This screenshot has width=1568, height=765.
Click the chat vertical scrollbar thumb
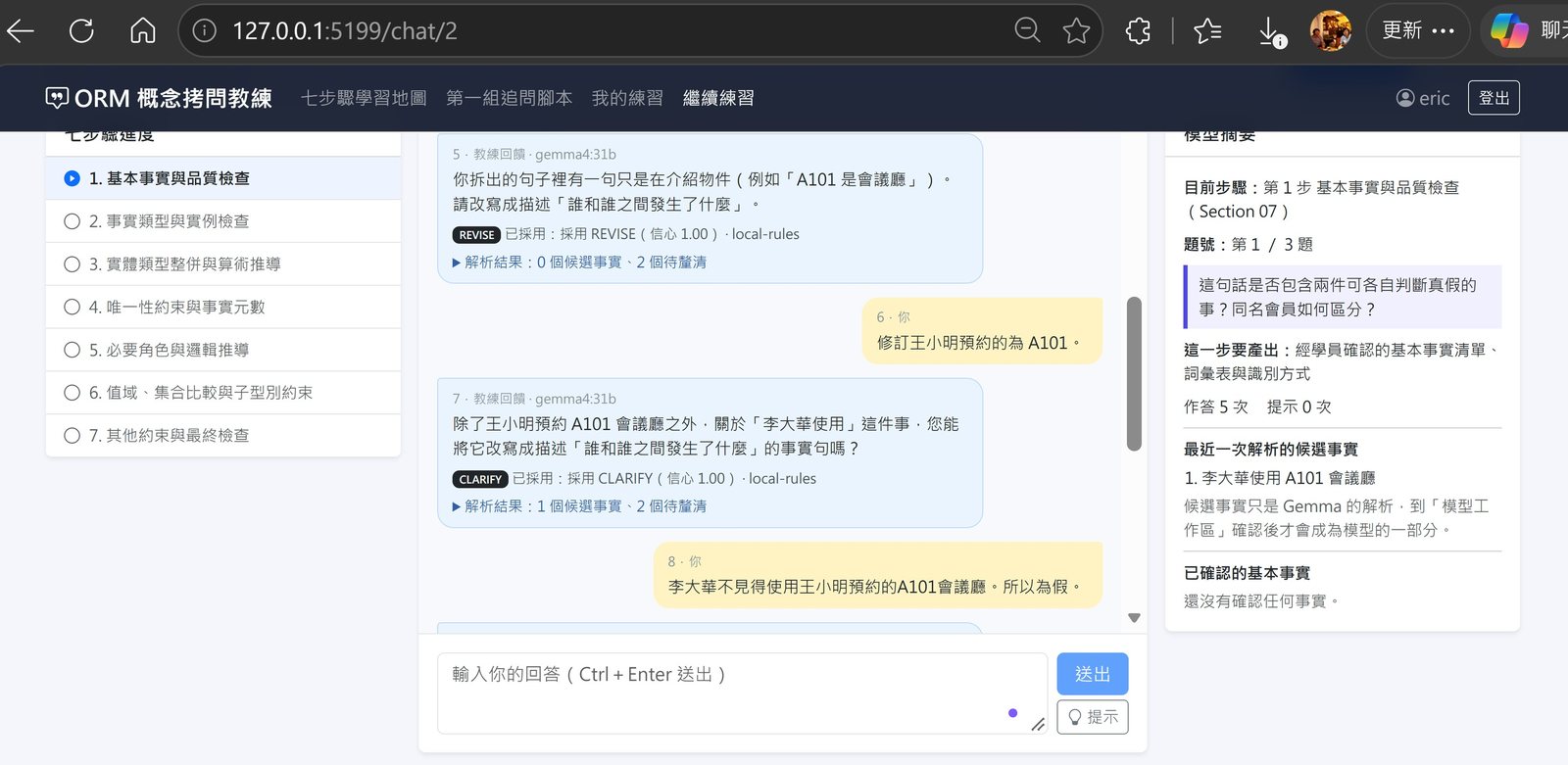[1134, 373]
